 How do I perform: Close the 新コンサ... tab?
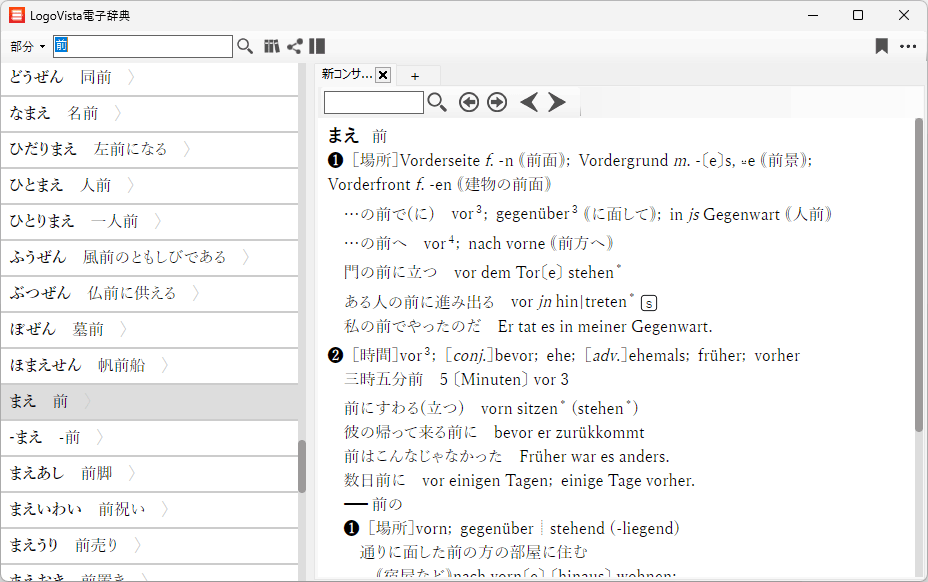coord(383,75)
